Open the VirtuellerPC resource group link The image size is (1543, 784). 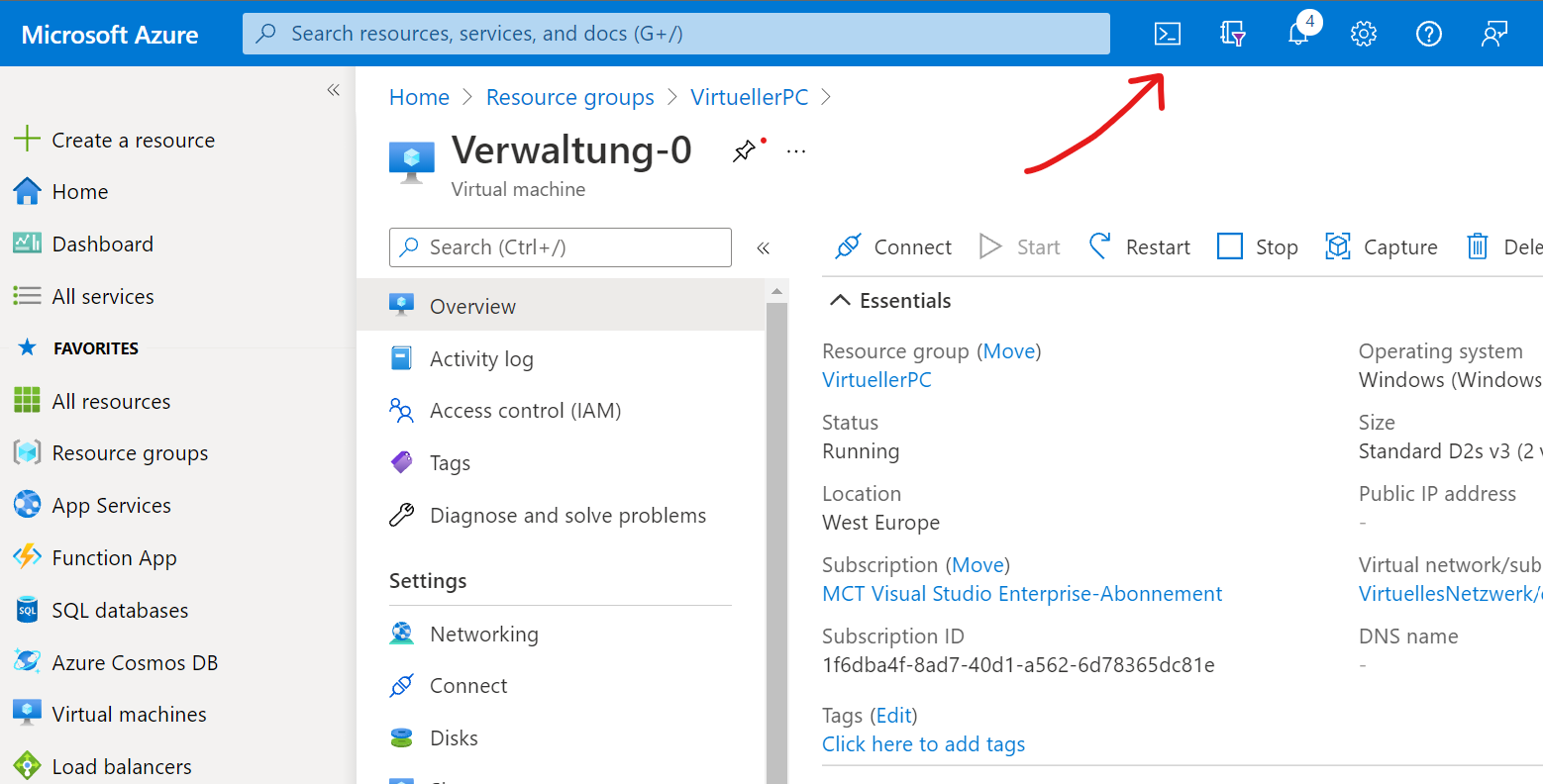pos(876,380)
